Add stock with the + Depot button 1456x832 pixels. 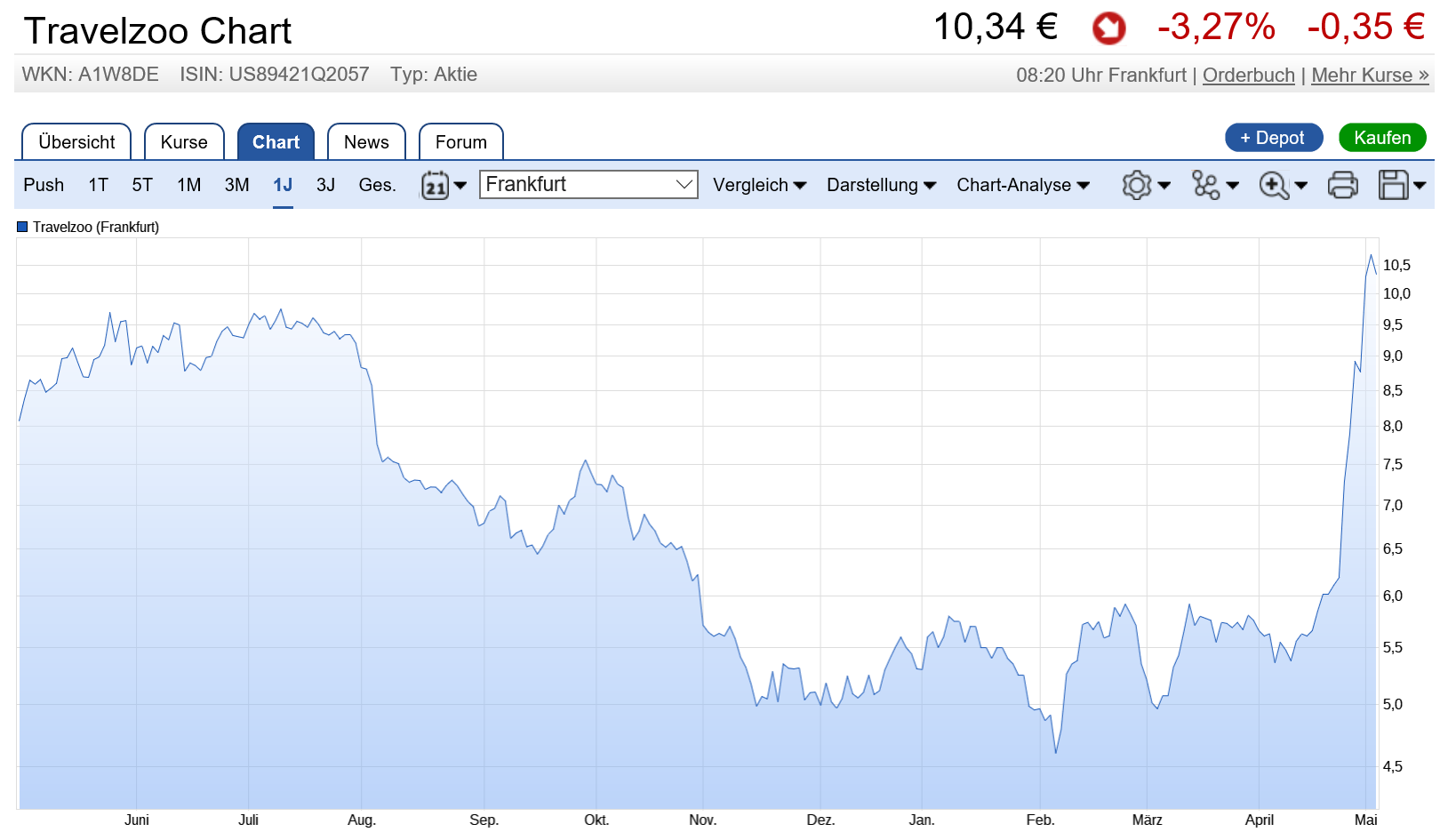coord(1273,138)
